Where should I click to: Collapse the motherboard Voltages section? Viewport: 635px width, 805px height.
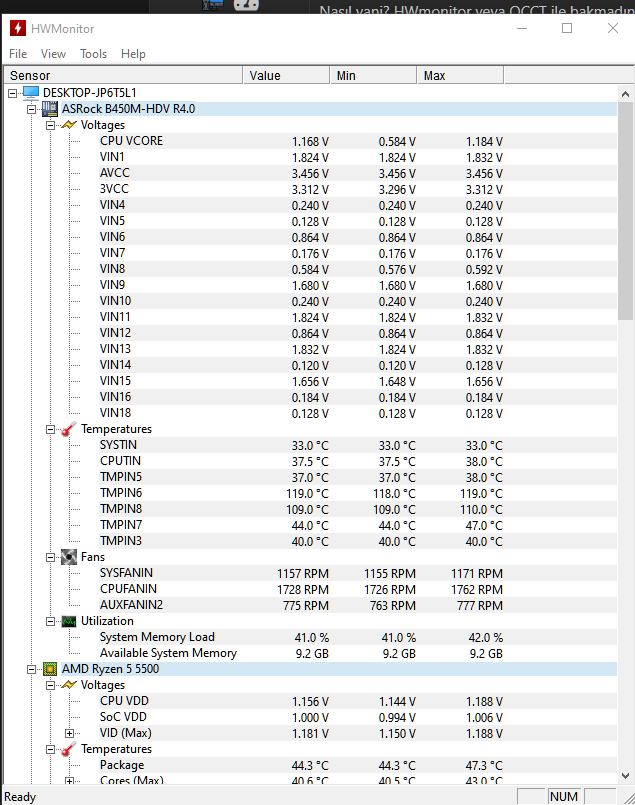coord(50,125)
